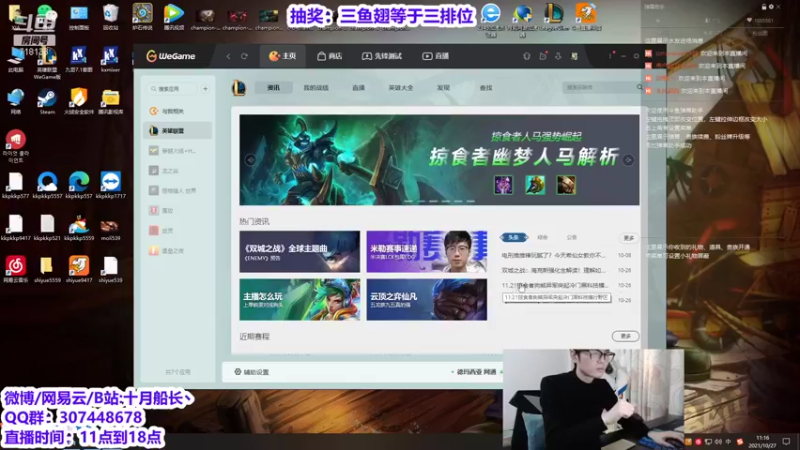The image size is (800, 450).
Task: Refresh the WeGame page
Action: (244, 56)
